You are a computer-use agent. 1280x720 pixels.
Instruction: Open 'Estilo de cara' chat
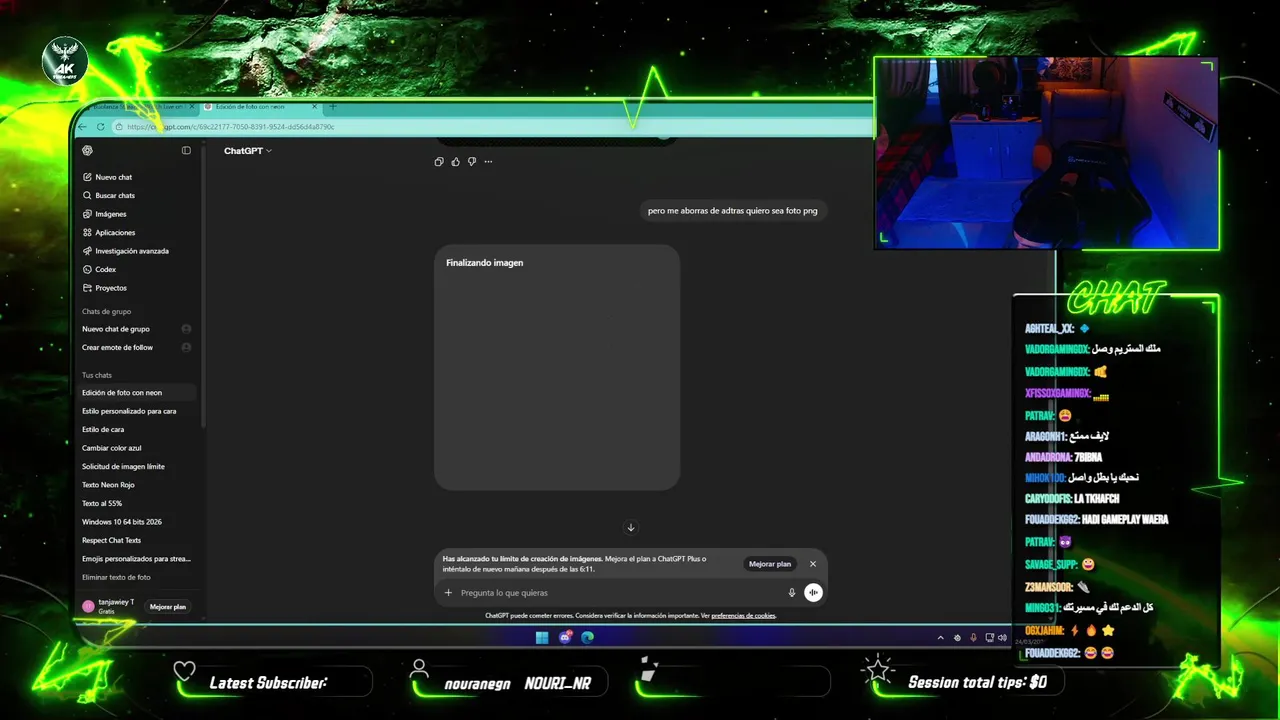pyautogui.click(x=138, y=430)
